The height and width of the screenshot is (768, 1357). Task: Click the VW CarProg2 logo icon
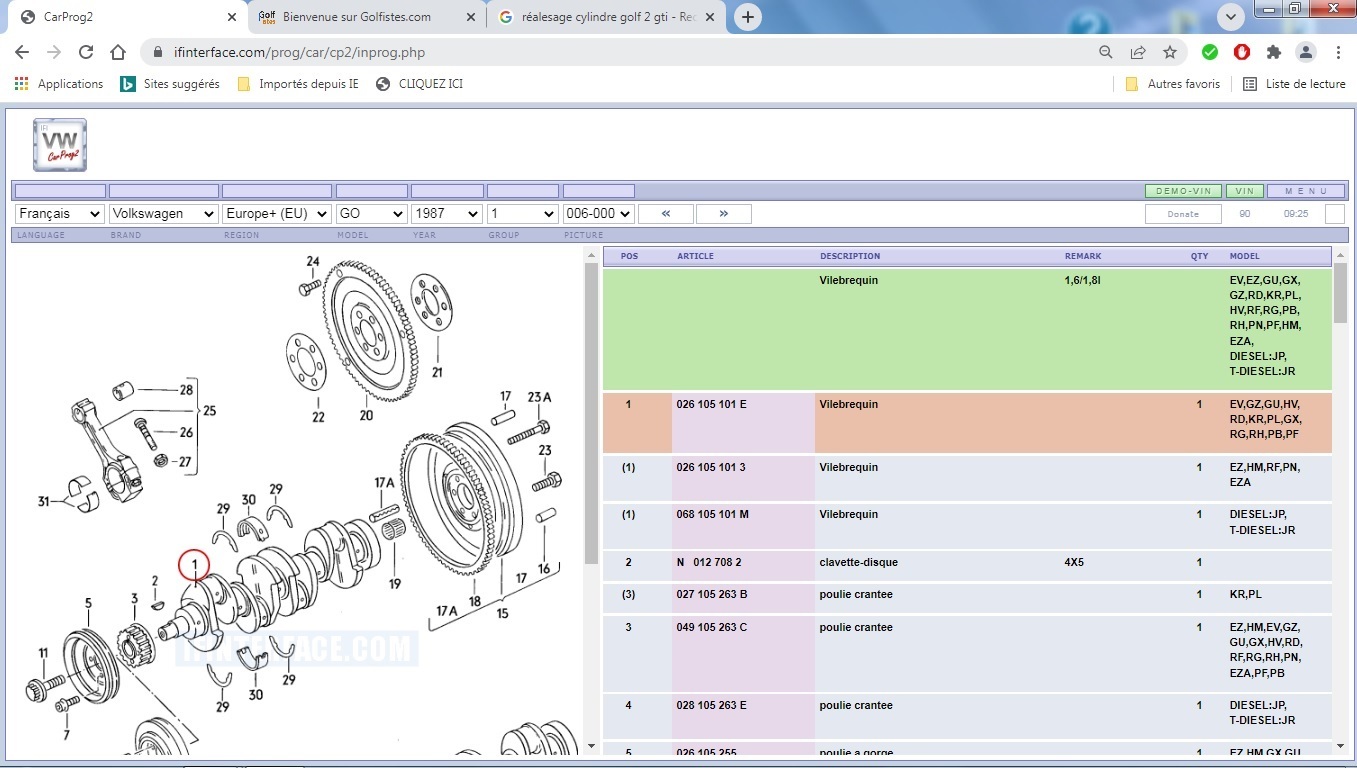(60, 145)
